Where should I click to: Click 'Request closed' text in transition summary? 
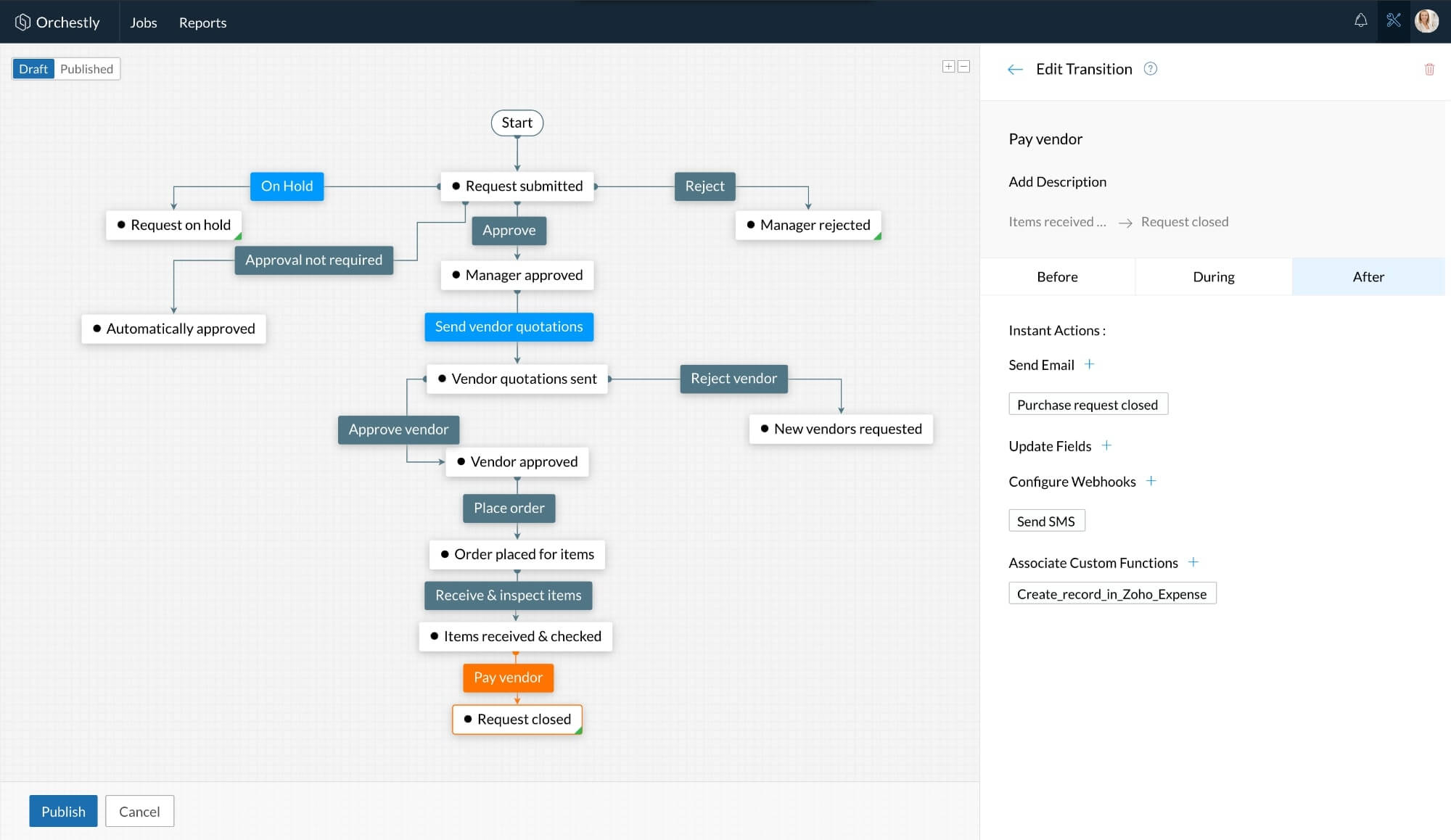[1185, 222]
